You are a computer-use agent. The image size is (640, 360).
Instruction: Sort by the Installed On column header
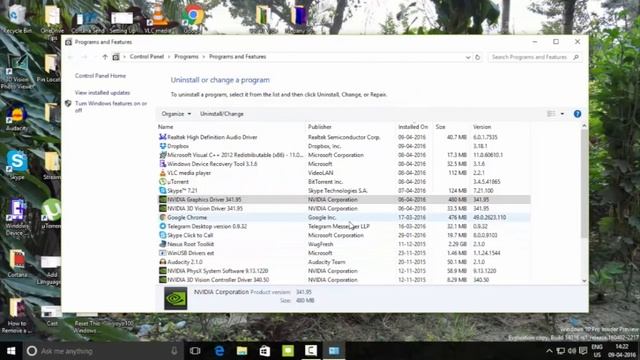pos(413,127)
